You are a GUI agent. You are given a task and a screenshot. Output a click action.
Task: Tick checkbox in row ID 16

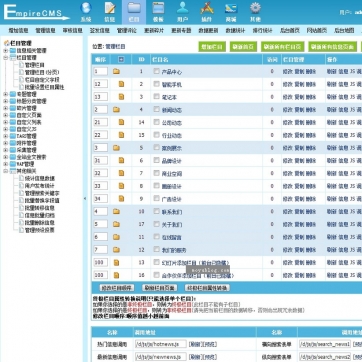(156, 275)
